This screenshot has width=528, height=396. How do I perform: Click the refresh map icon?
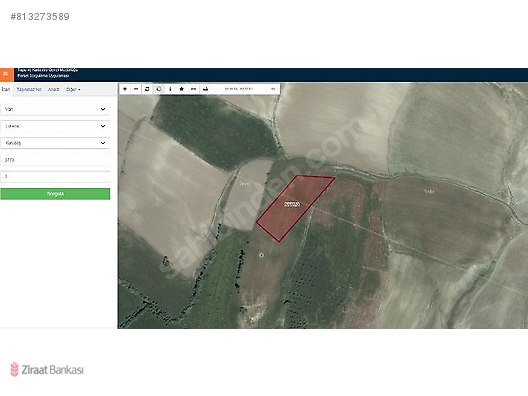pyautogui.click(x=147, y=89)
